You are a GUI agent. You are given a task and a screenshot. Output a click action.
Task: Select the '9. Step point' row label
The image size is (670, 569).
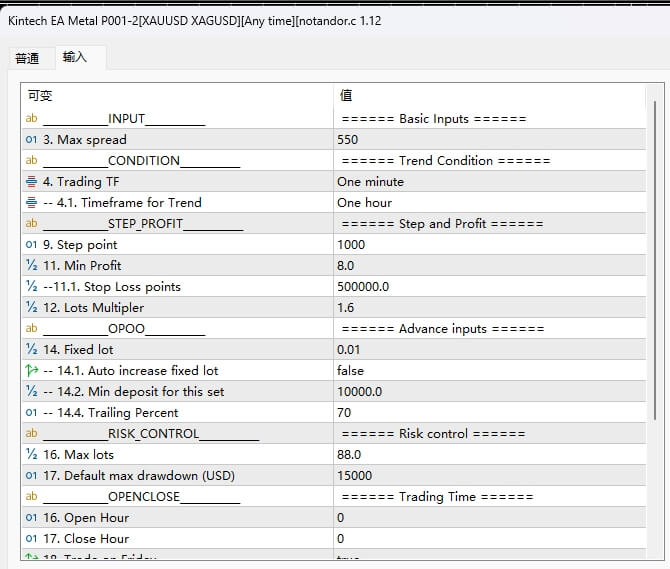point(80,244)
